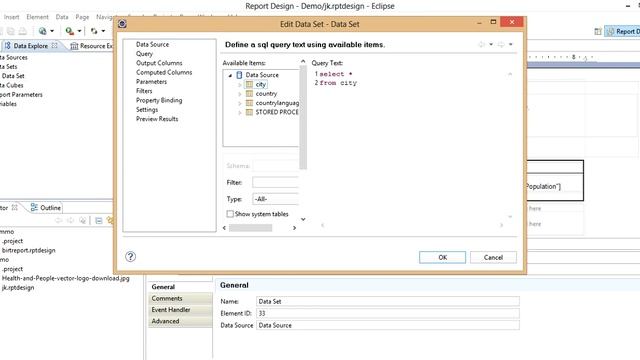The width and height of the screenshot is (640, 360).
Task: Click the horizontal scrollbar under Available Items
Action: tap(250, 228)
